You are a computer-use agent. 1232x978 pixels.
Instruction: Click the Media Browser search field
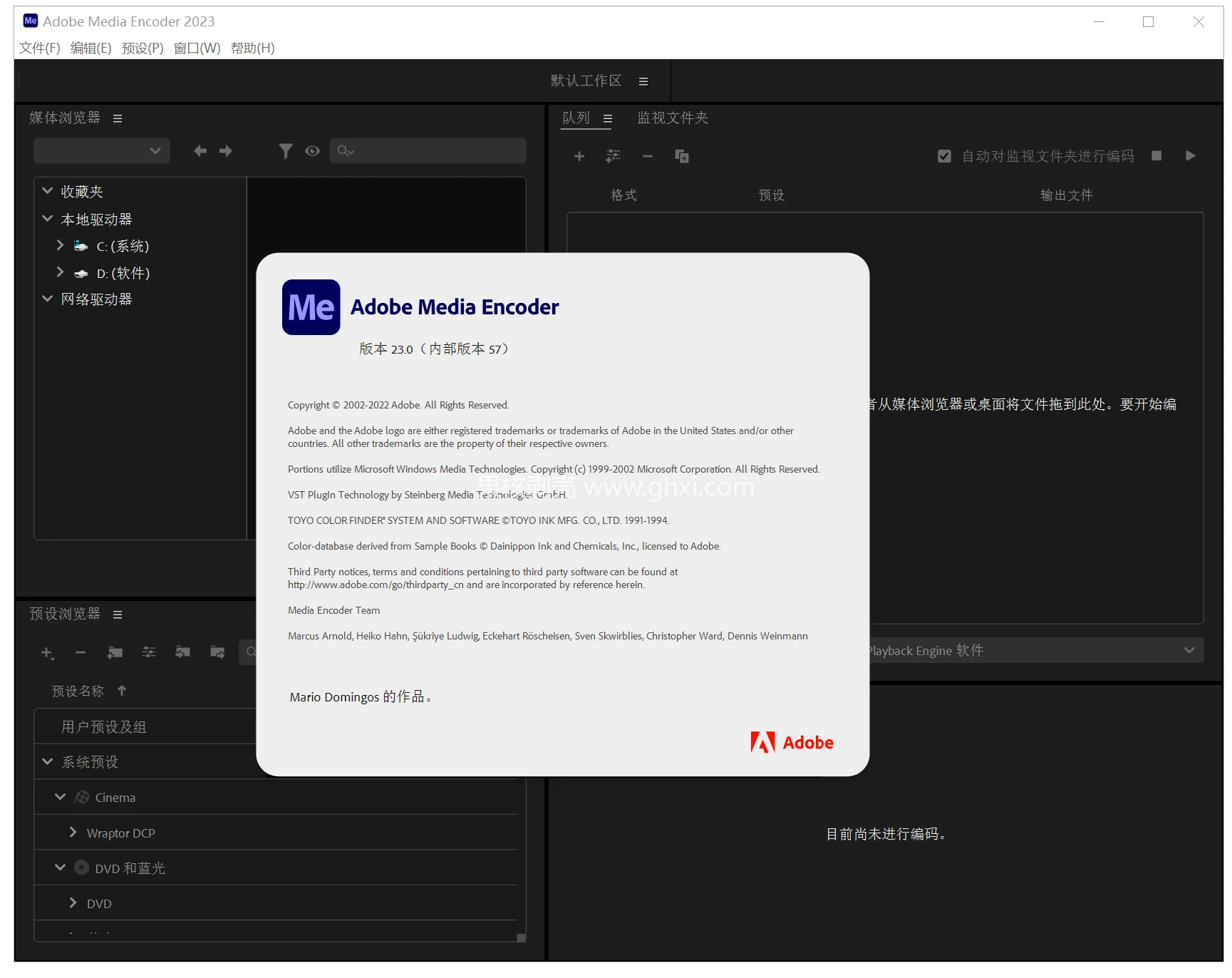[x=428, y=150]
